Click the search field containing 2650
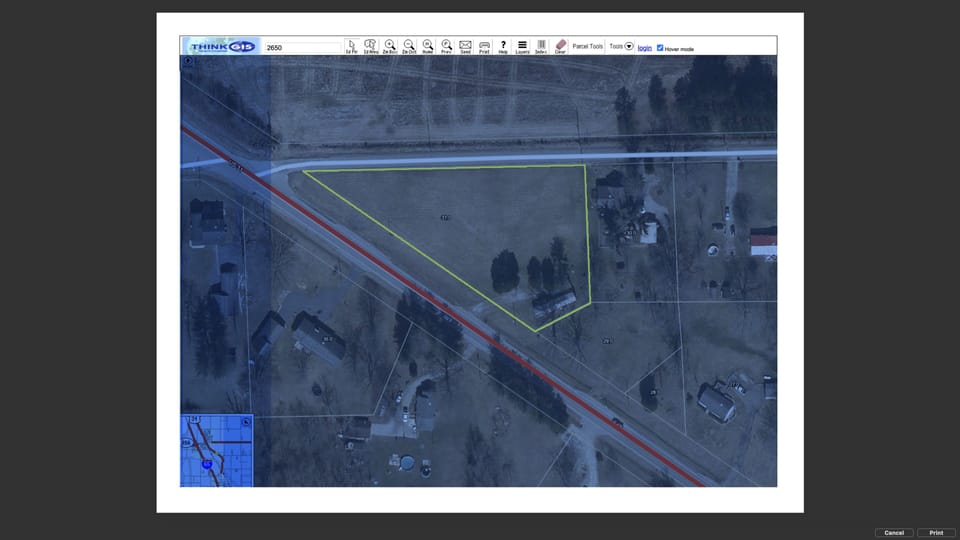Image resolution: width=960 pixels, height=540 pixels. [303, 47]
